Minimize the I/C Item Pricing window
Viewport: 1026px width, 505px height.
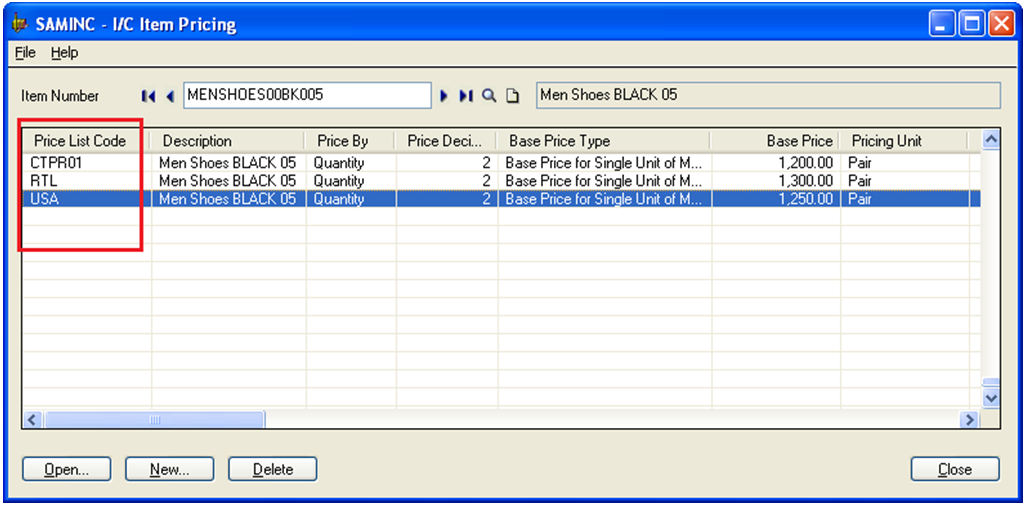pos(941,25)
